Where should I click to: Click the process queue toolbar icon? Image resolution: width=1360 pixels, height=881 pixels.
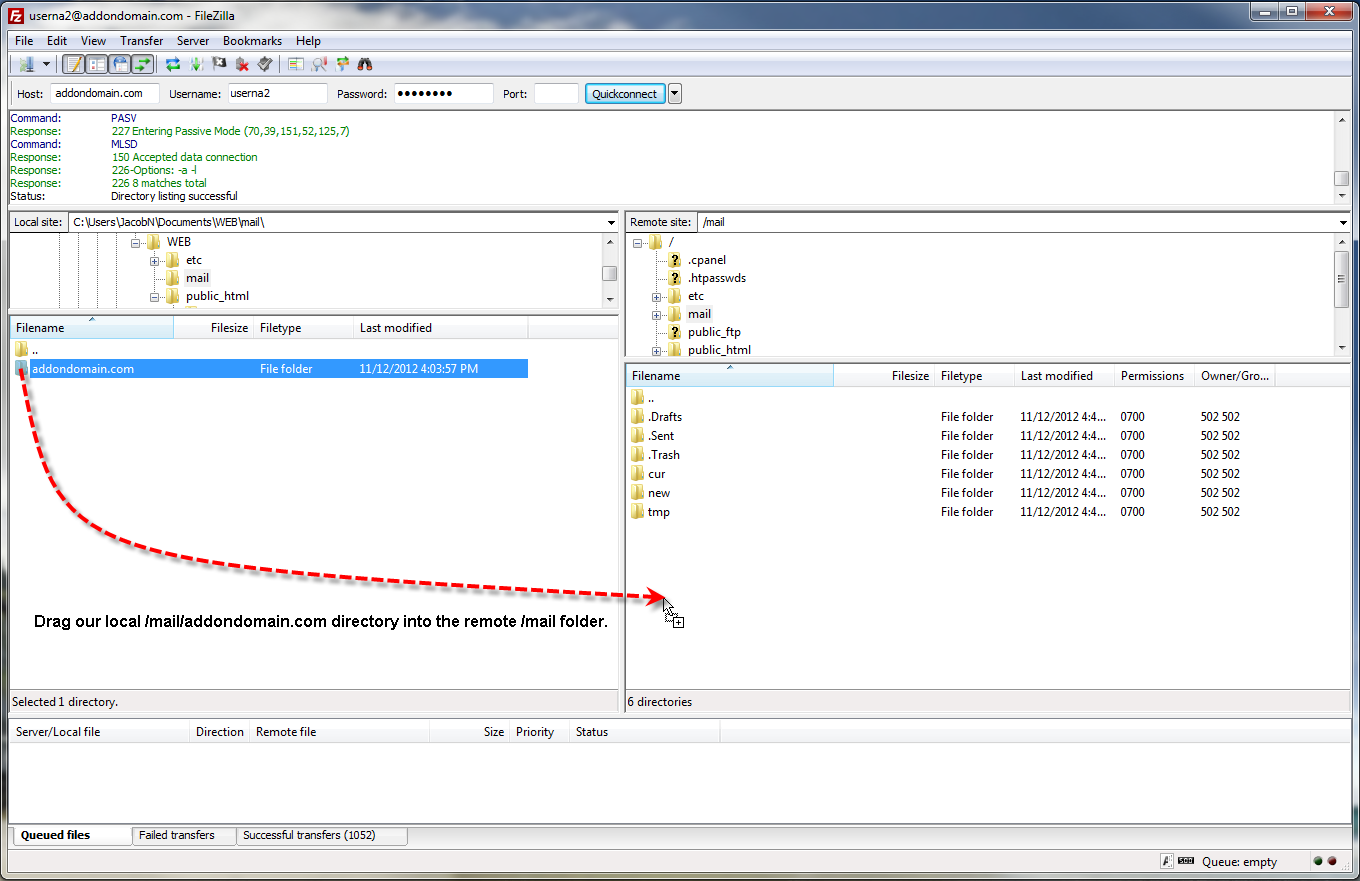[196, 64]
